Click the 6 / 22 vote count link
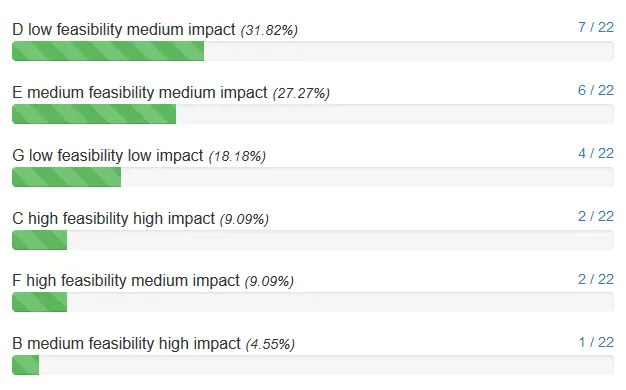This screenshot has height=390, width=626. (x=596, y=90)
